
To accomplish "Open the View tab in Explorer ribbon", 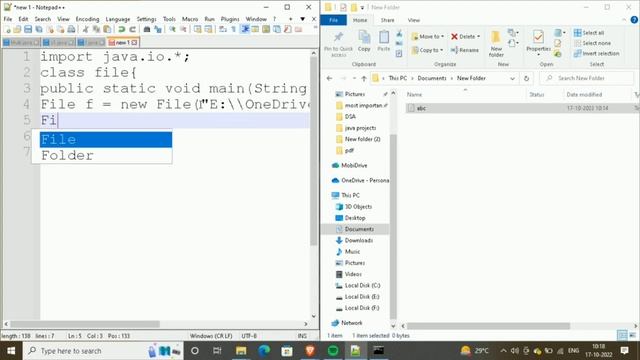I will click(x=413, y=20).
